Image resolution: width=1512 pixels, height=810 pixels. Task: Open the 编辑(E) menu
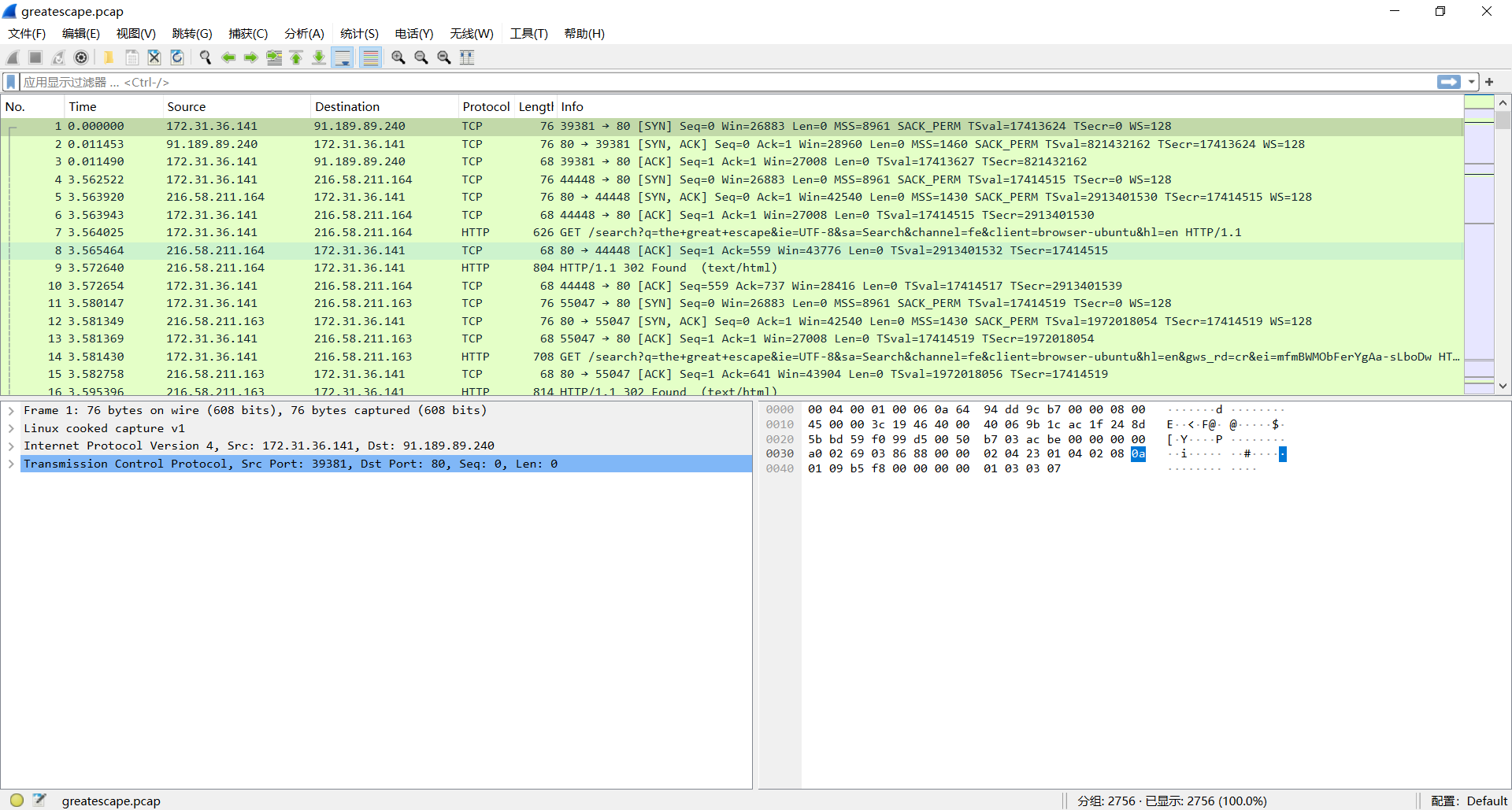pyautogui.click(x=81, y=33)
